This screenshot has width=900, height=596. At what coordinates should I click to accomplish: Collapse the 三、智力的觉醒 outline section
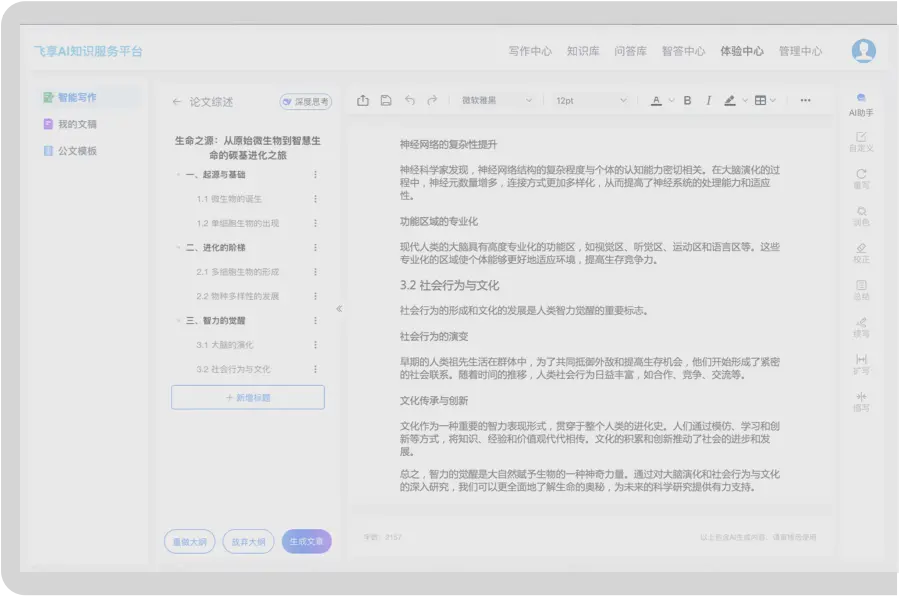(179, 320)
